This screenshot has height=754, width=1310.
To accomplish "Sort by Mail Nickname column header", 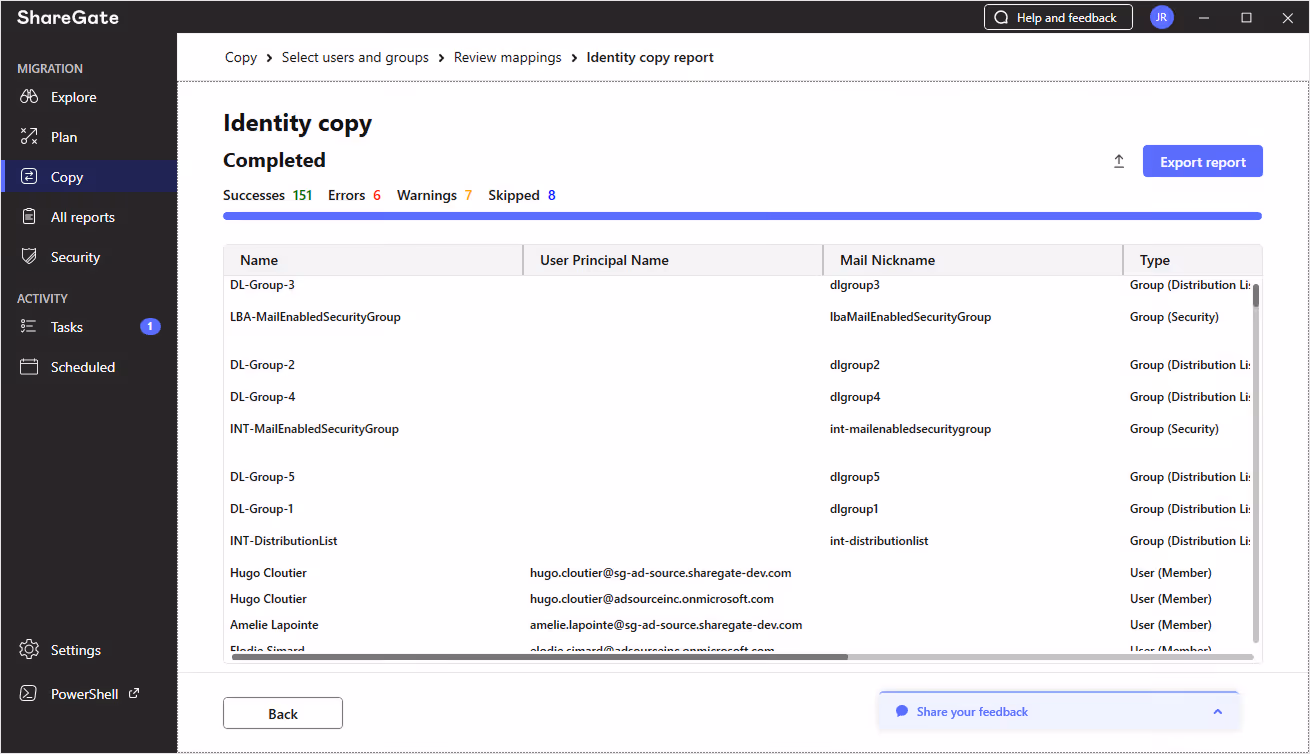I will (x=973, y=260).
